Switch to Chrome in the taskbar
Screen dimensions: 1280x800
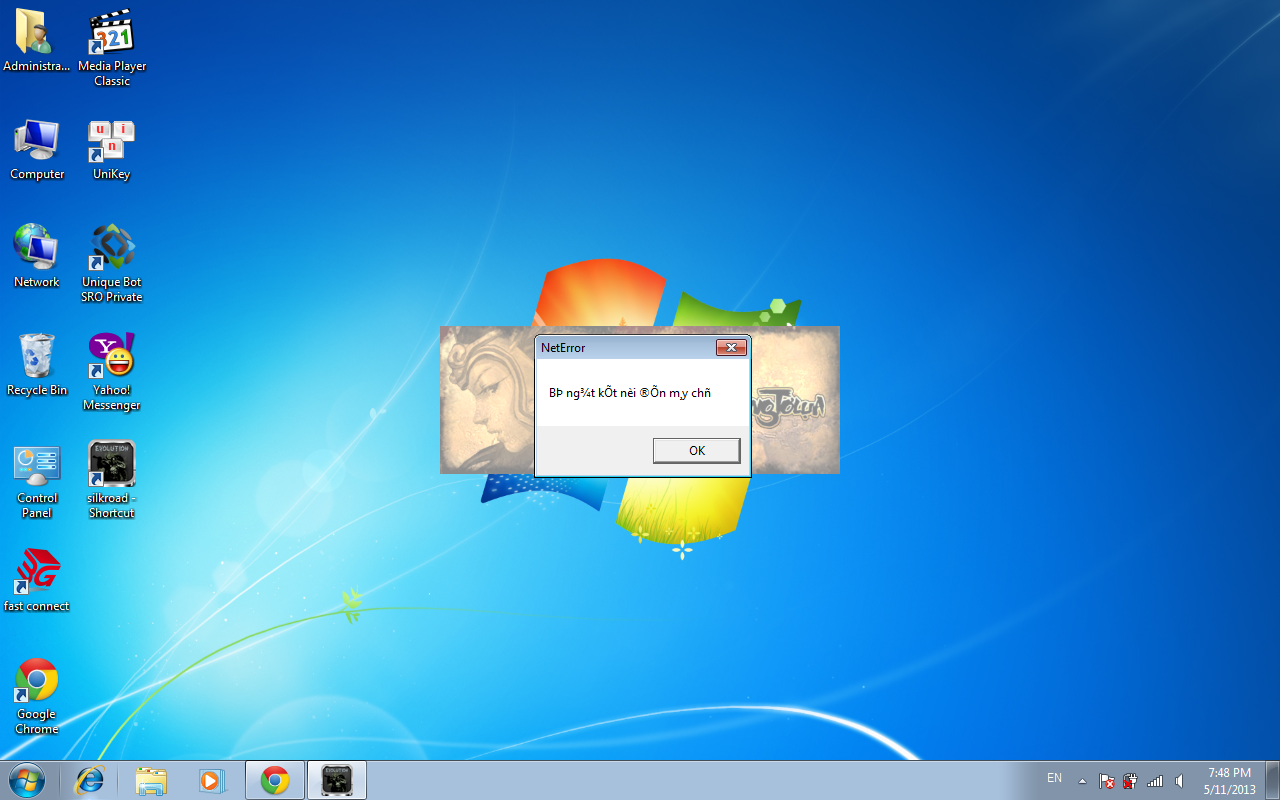[275, 780]
